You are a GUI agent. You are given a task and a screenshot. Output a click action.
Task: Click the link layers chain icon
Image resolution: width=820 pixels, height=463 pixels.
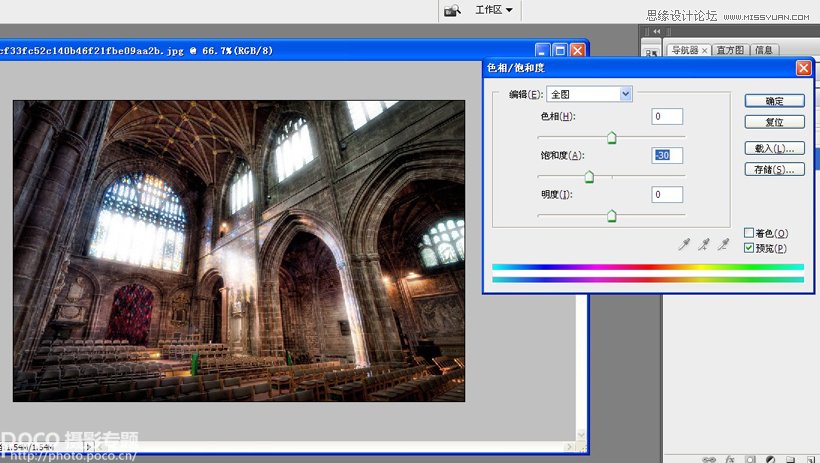709,458
